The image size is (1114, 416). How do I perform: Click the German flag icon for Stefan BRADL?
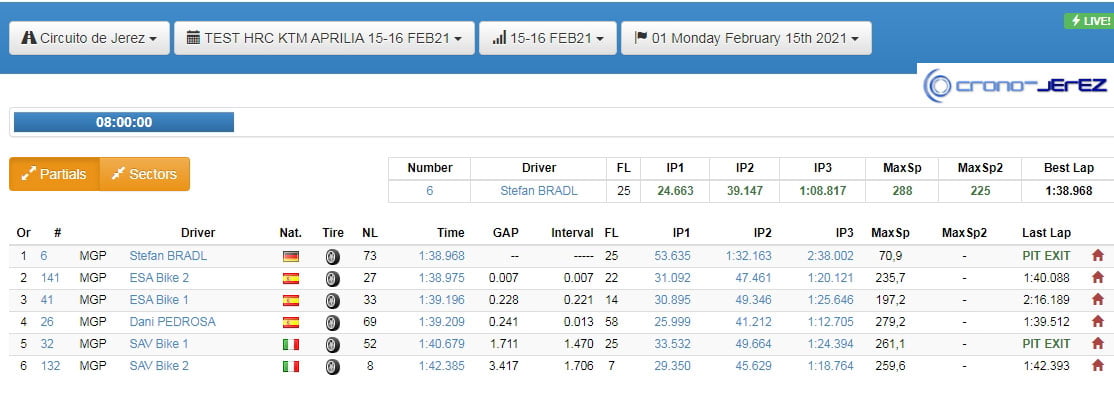point(291,256)
